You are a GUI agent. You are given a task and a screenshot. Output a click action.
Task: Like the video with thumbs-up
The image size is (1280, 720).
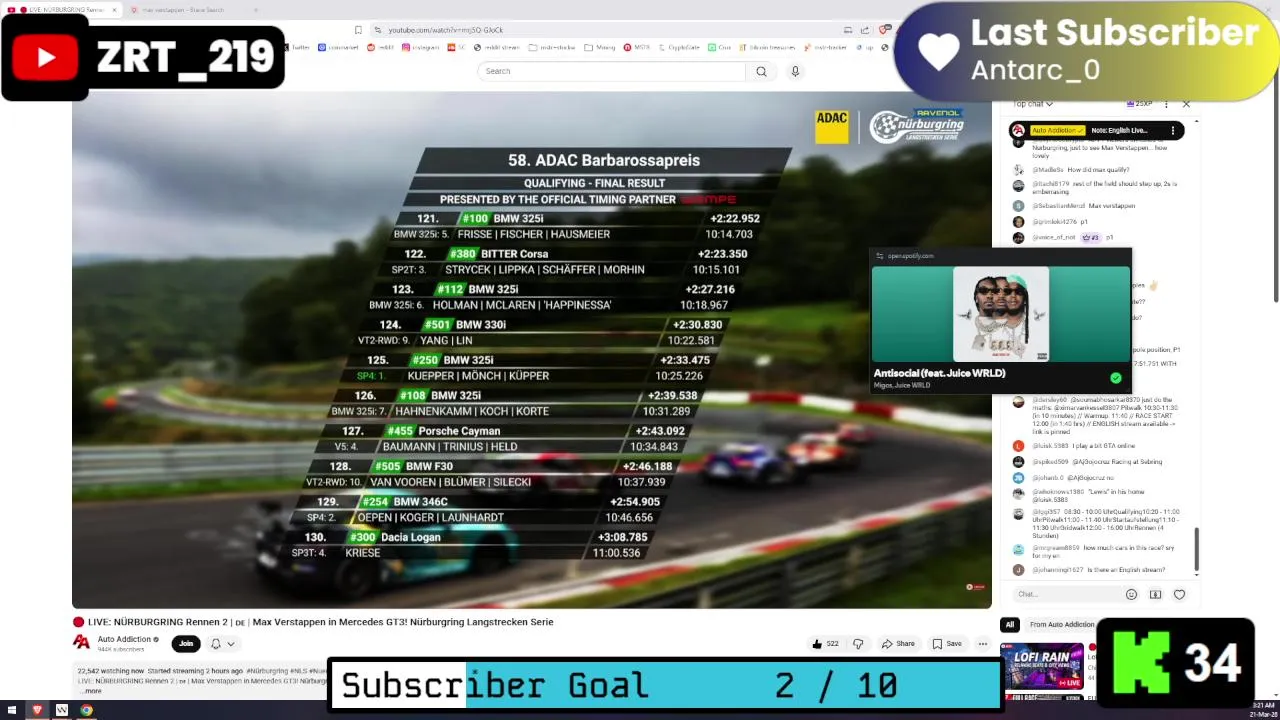[825, 644]
